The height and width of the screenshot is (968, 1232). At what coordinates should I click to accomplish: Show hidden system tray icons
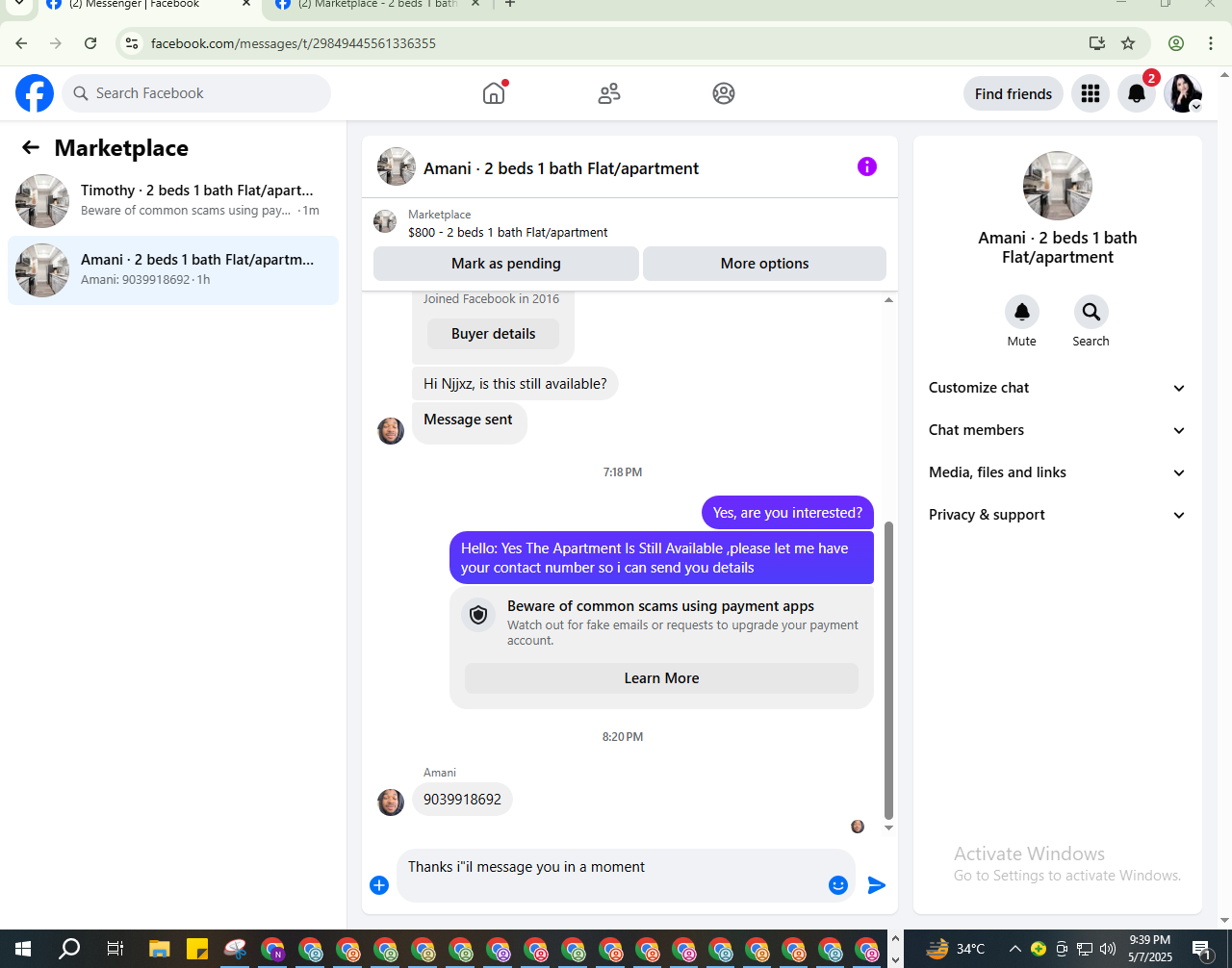pyautogui.click(x=1014, y=949)
